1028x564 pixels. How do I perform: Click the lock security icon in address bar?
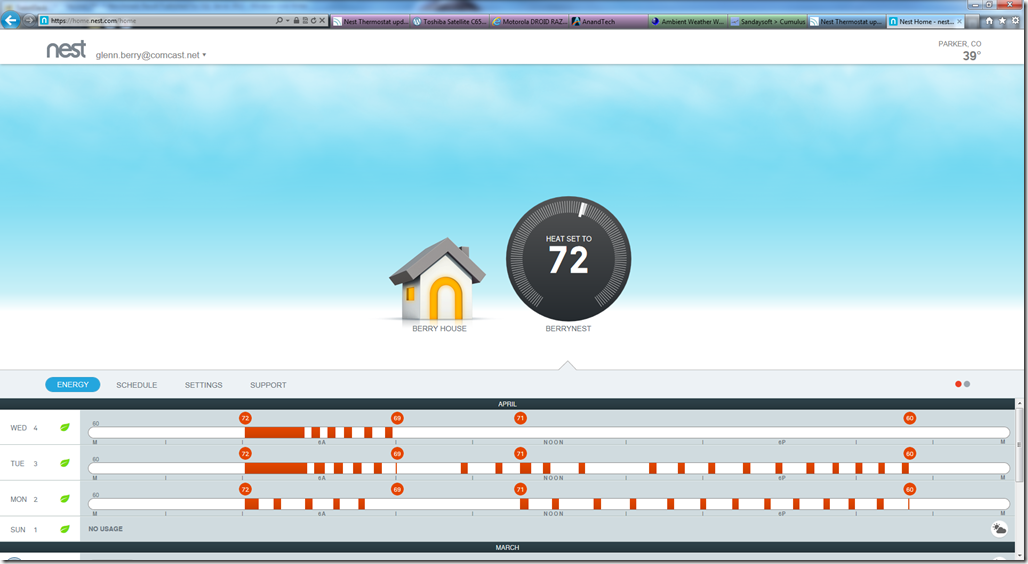tap(296, 21)
